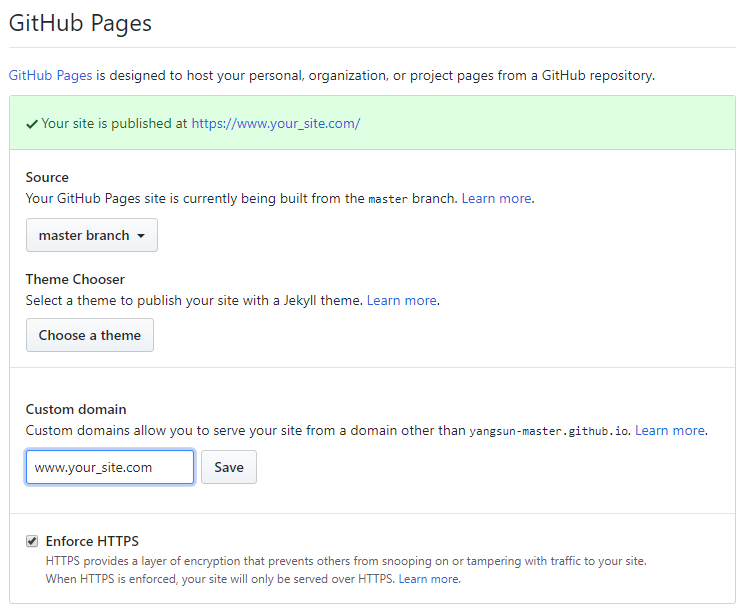Open the GitHub Pages documentation link
The height and width of the screenshot is (610, 741).
[51, 76]
